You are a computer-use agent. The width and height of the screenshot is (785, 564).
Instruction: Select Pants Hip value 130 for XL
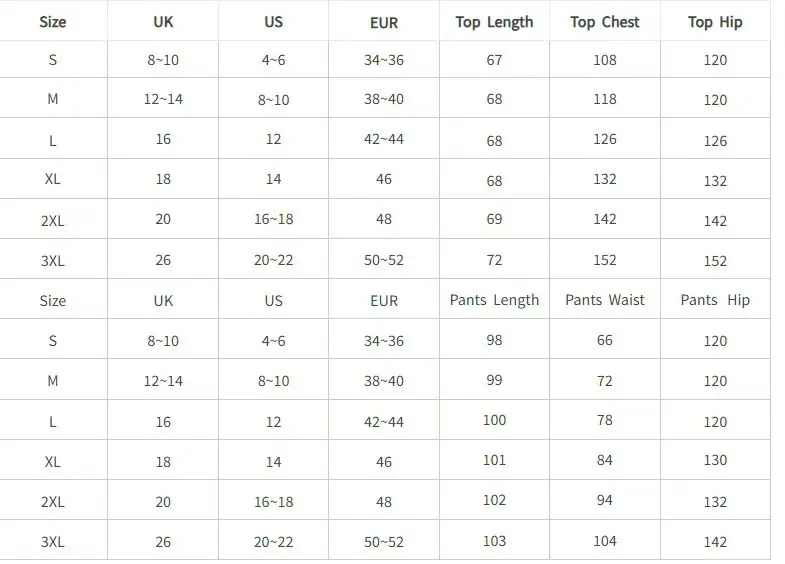click(715, 460)
